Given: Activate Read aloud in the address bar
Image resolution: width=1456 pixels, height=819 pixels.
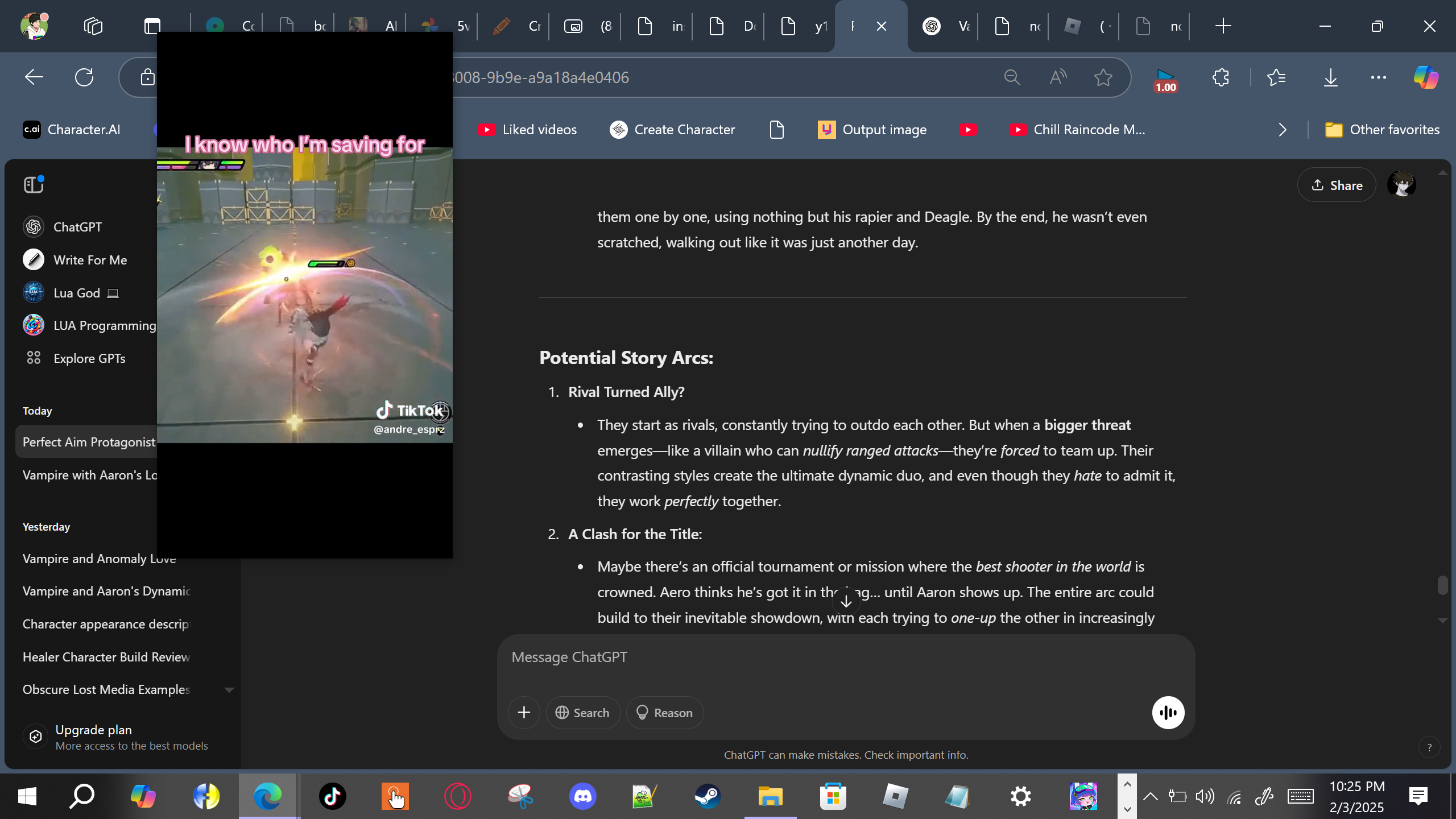Looking at the screenshot, I should point(1058,77).
